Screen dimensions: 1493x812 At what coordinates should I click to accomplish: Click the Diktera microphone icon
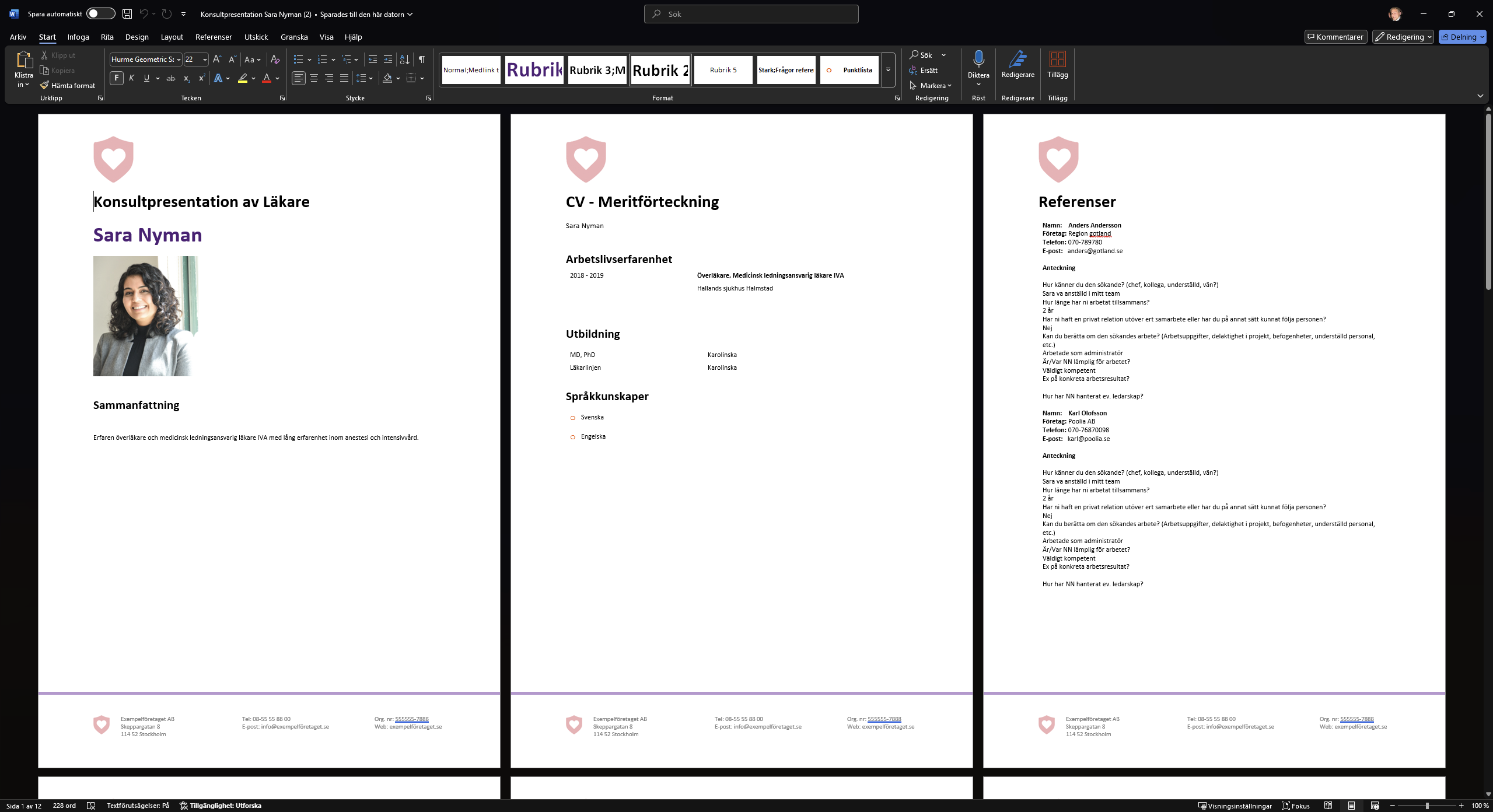978,59
